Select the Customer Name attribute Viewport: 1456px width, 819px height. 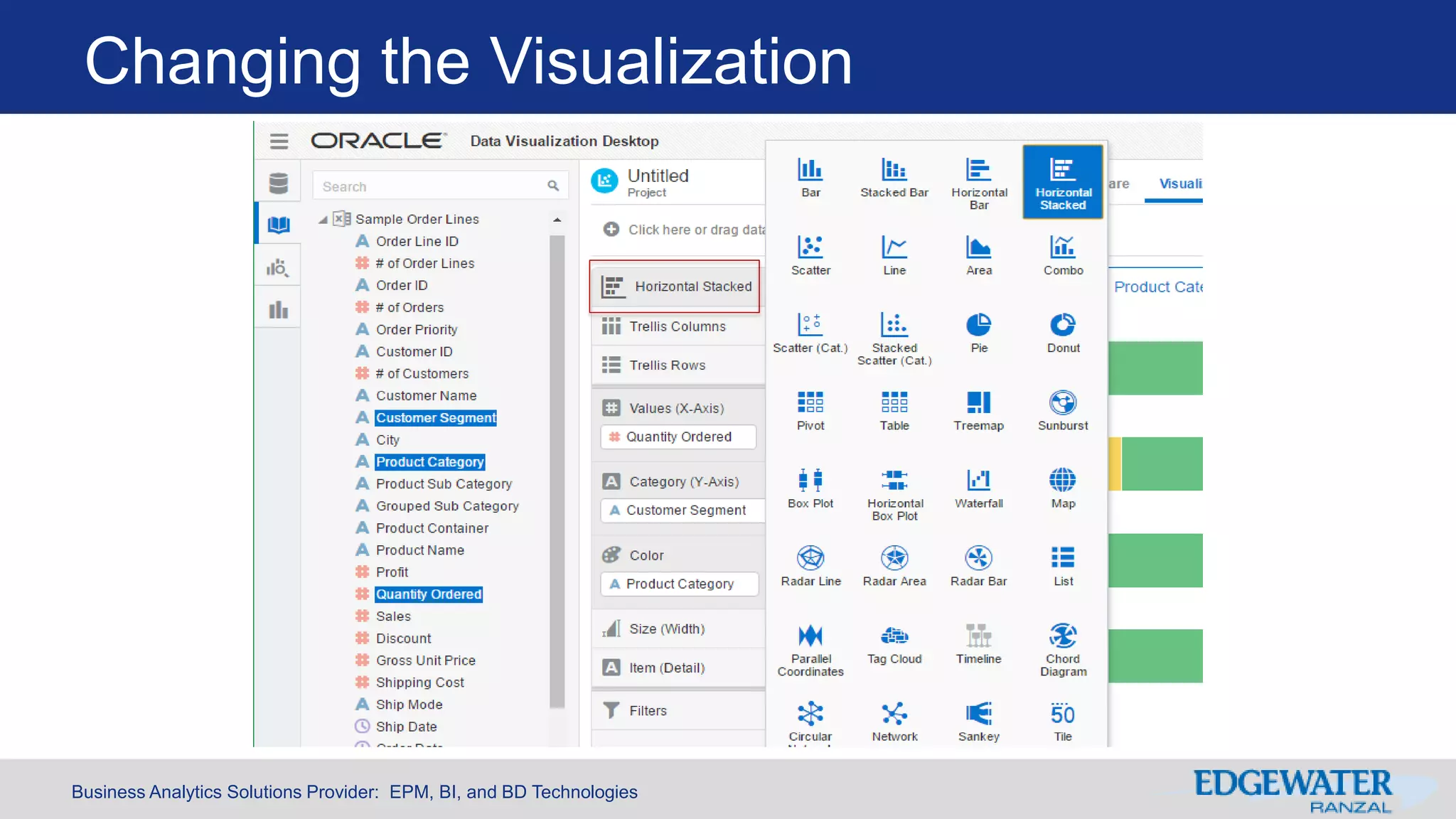pos(426,395)
